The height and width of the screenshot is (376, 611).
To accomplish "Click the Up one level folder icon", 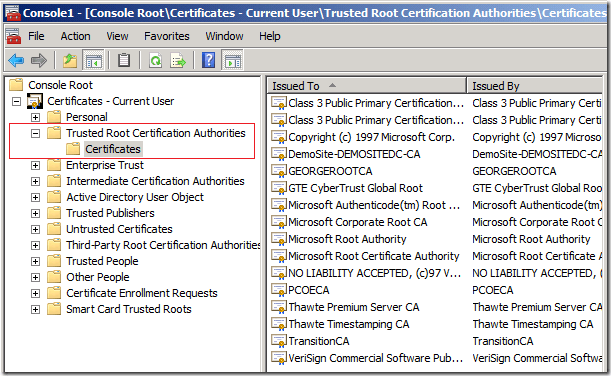I will (x=70, y=60).
